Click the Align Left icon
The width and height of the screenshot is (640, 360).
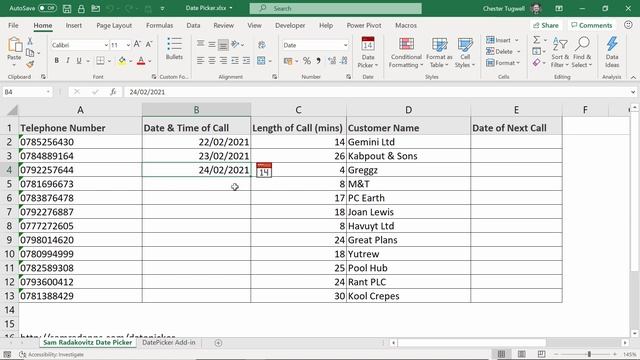pos(200,61)
